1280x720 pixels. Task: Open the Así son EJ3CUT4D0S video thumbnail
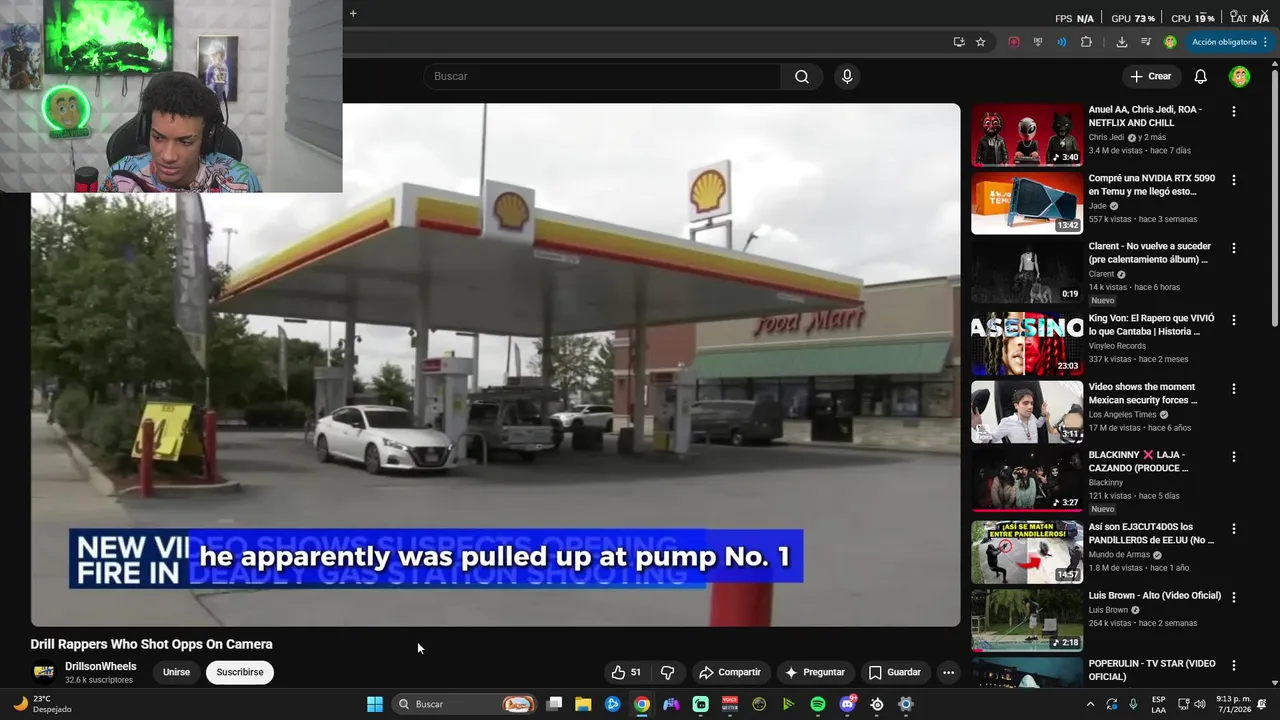(1027, 552)
